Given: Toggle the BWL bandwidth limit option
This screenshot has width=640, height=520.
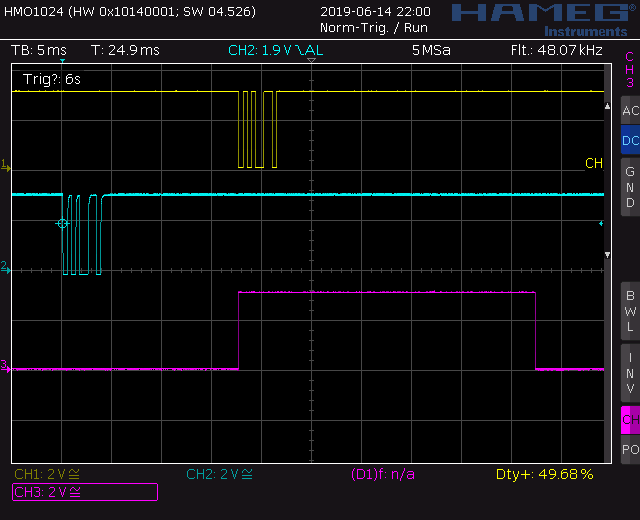Looking at the screenshot, I should pos(630,311).
